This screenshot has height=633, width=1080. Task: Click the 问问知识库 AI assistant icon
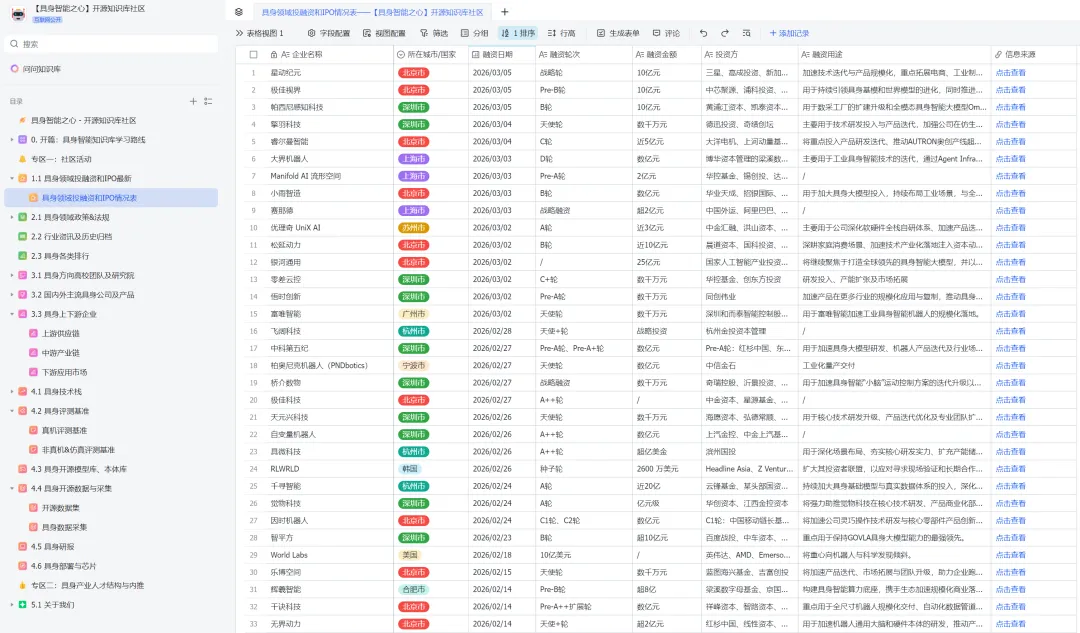(x=14, y=69)
